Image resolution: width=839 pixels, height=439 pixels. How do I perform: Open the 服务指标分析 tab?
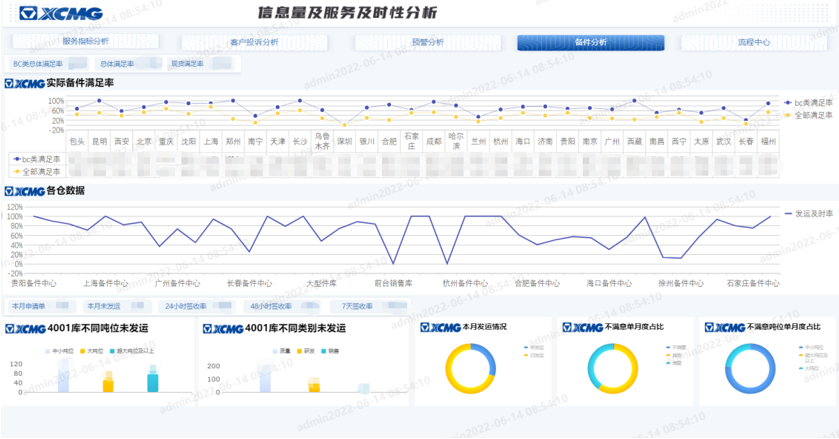coord(86,41)
